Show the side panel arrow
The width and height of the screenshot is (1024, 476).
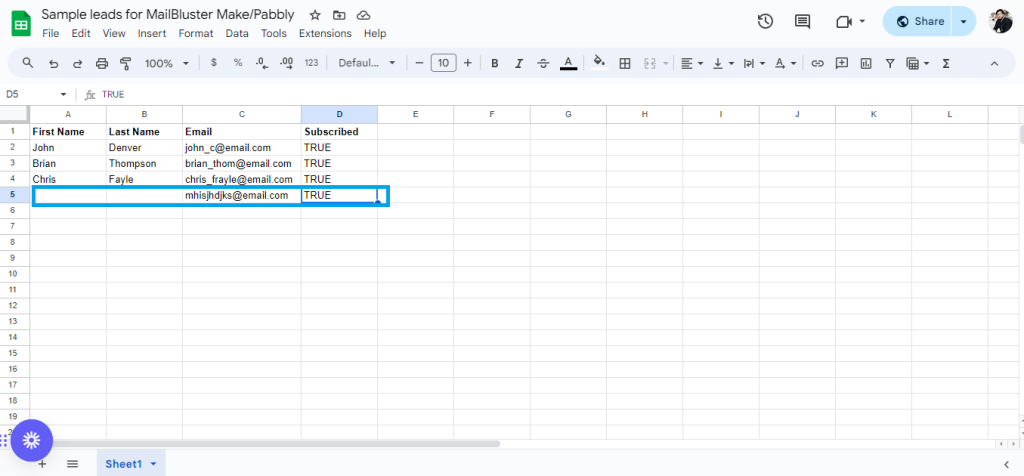click(1006, 464)
